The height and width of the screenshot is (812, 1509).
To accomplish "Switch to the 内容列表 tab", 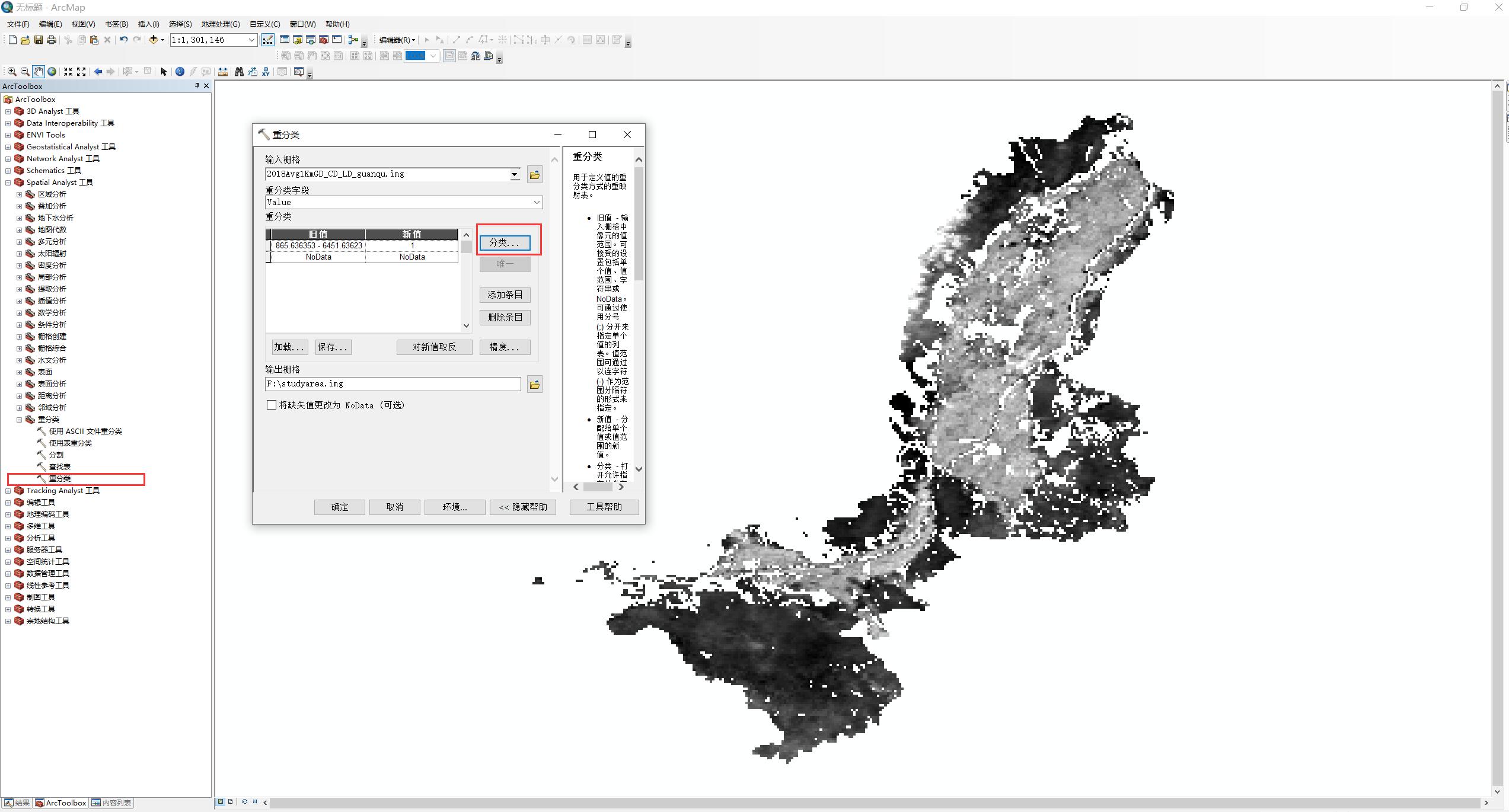I will [111, 803].
